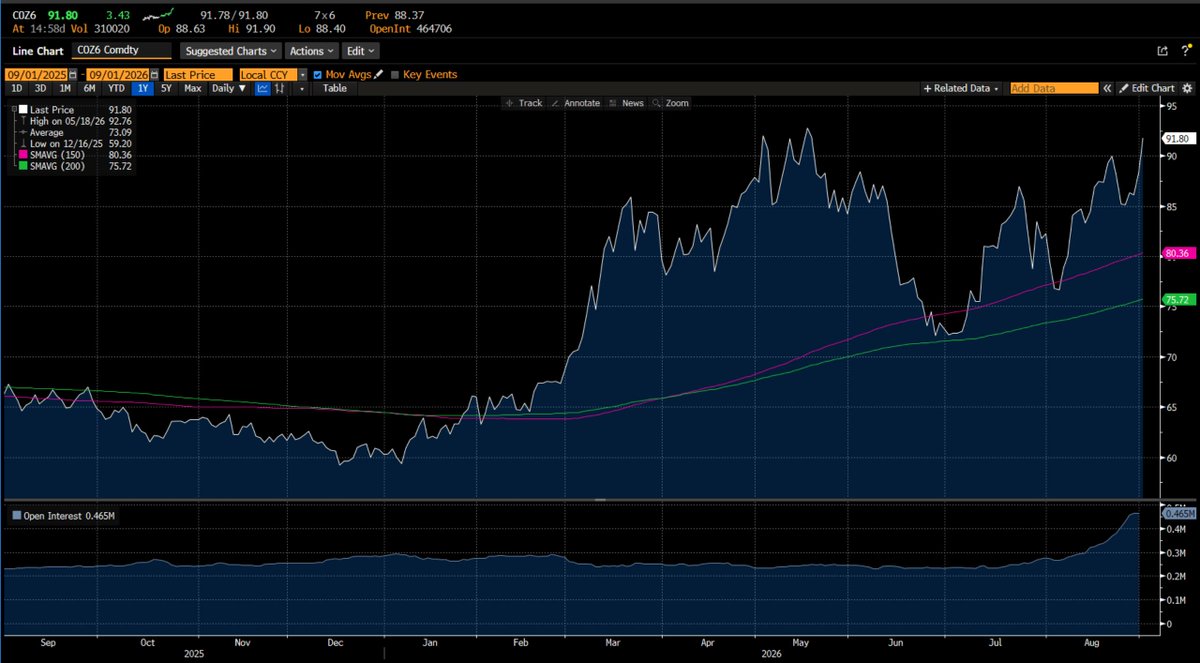Select the 3D time range

(x=40, y=88)
